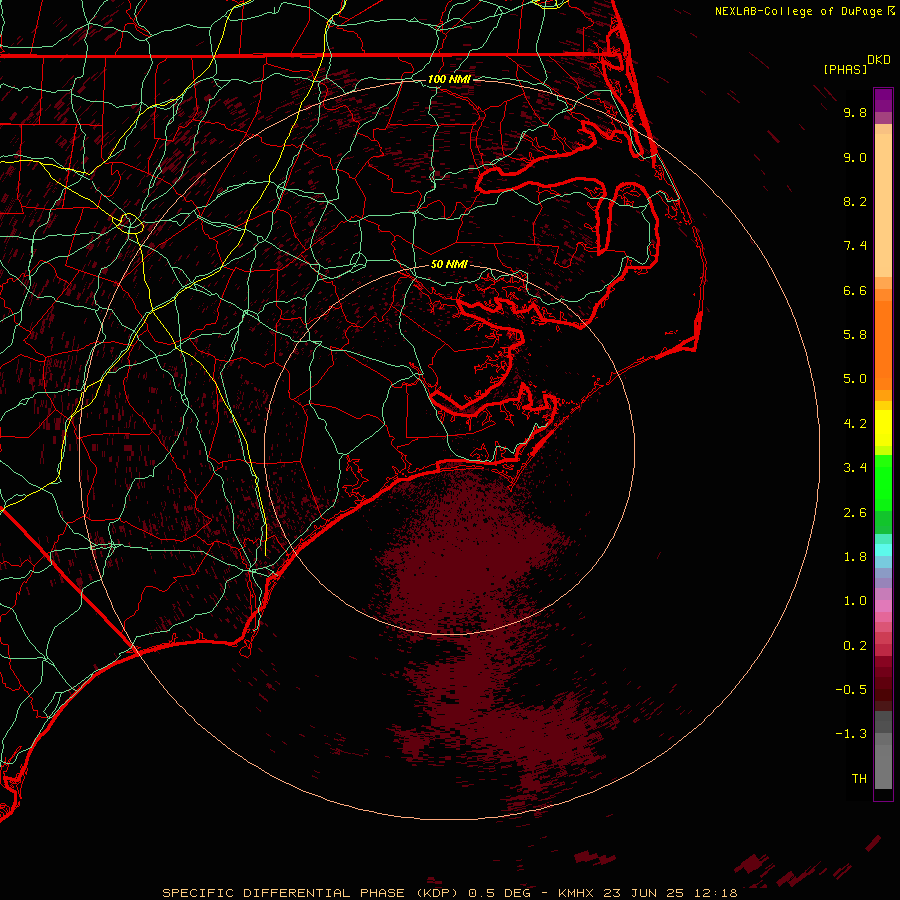Click the 8.2 scale value
The image size is (900, 900).
[x=855, y=201]
